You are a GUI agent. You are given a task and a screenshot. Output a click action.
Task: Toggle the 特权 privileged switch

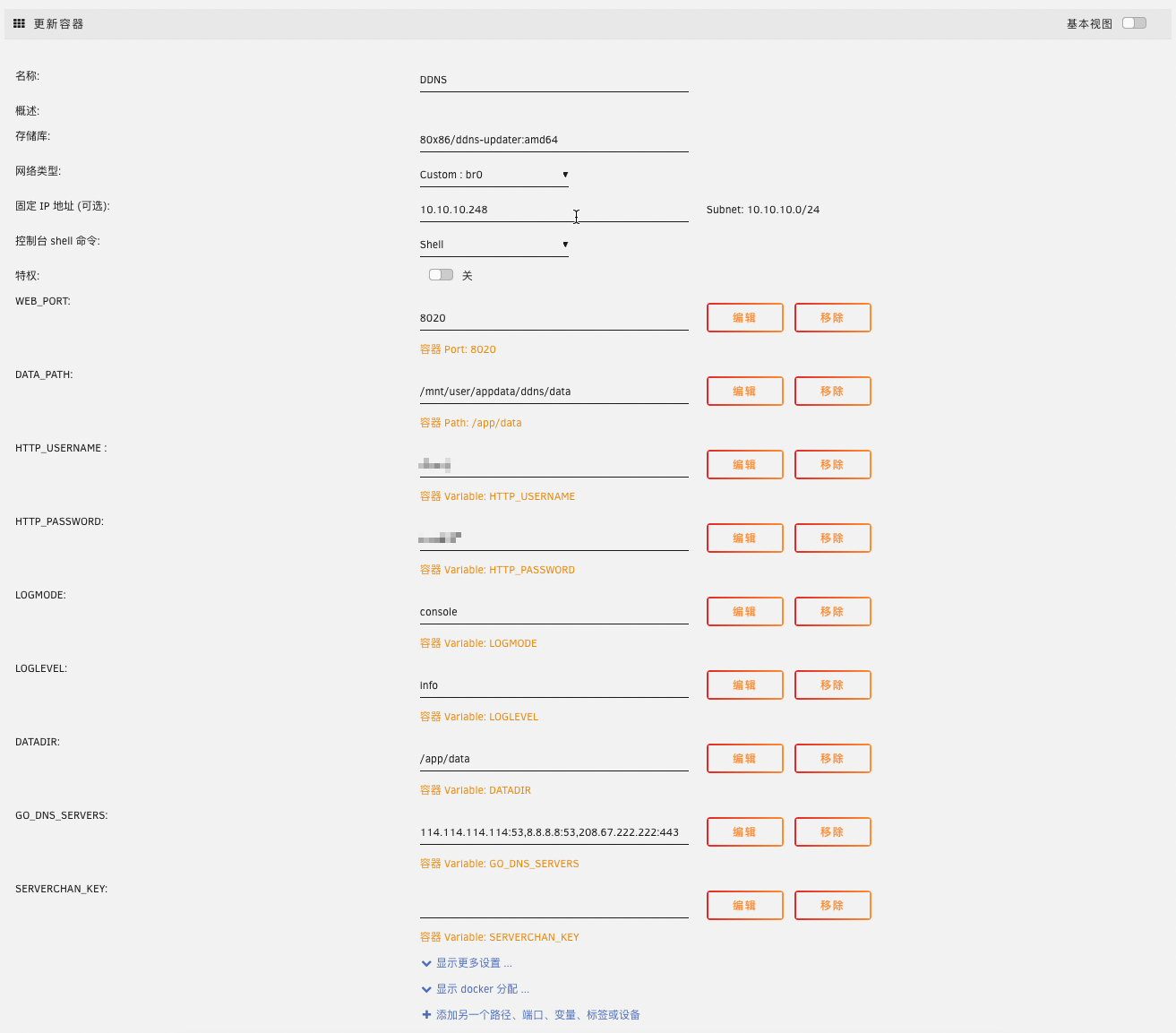point(441,275)
